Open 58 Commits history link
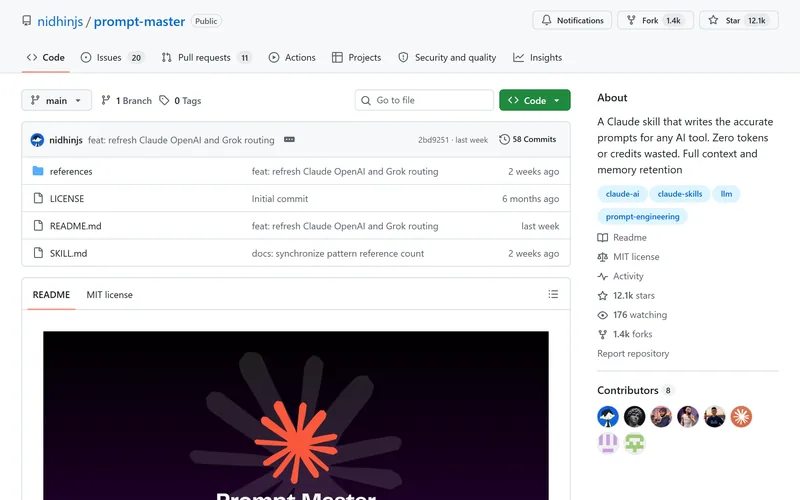Image resolution: width=800 pixels, height=500 pixels. click(528, 139)
